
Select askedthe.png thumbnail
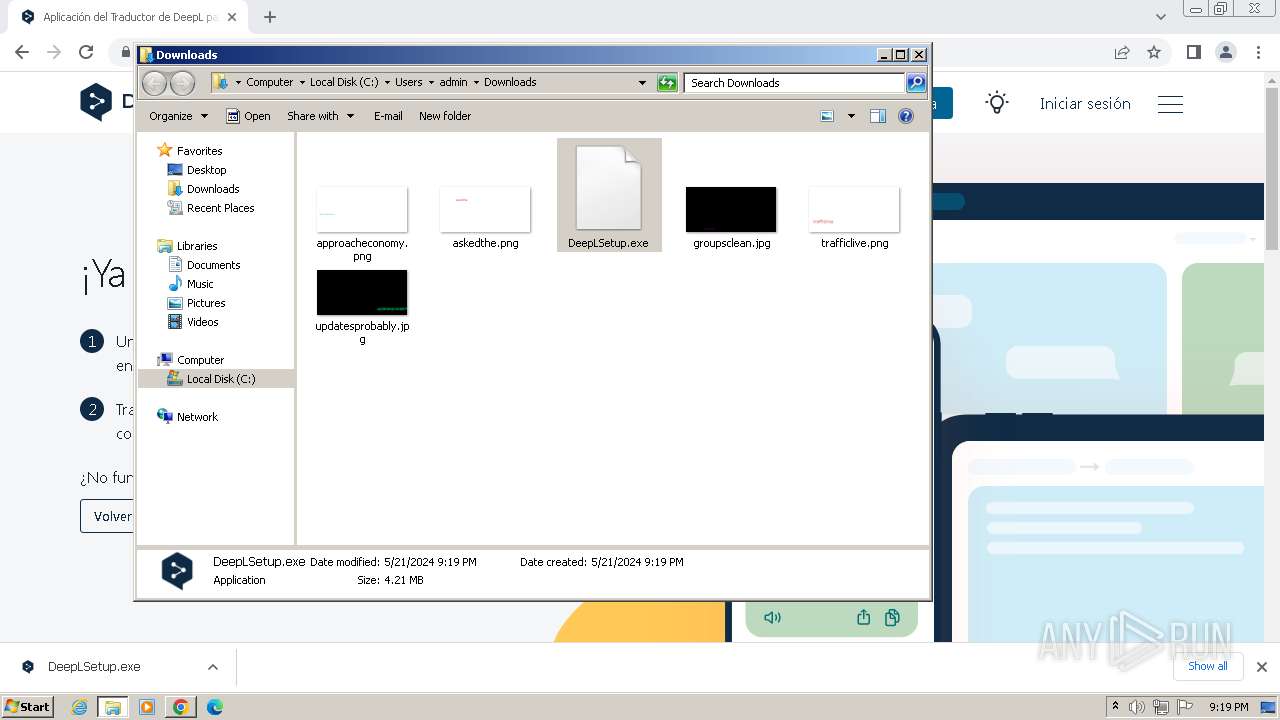tap(485, 209)
